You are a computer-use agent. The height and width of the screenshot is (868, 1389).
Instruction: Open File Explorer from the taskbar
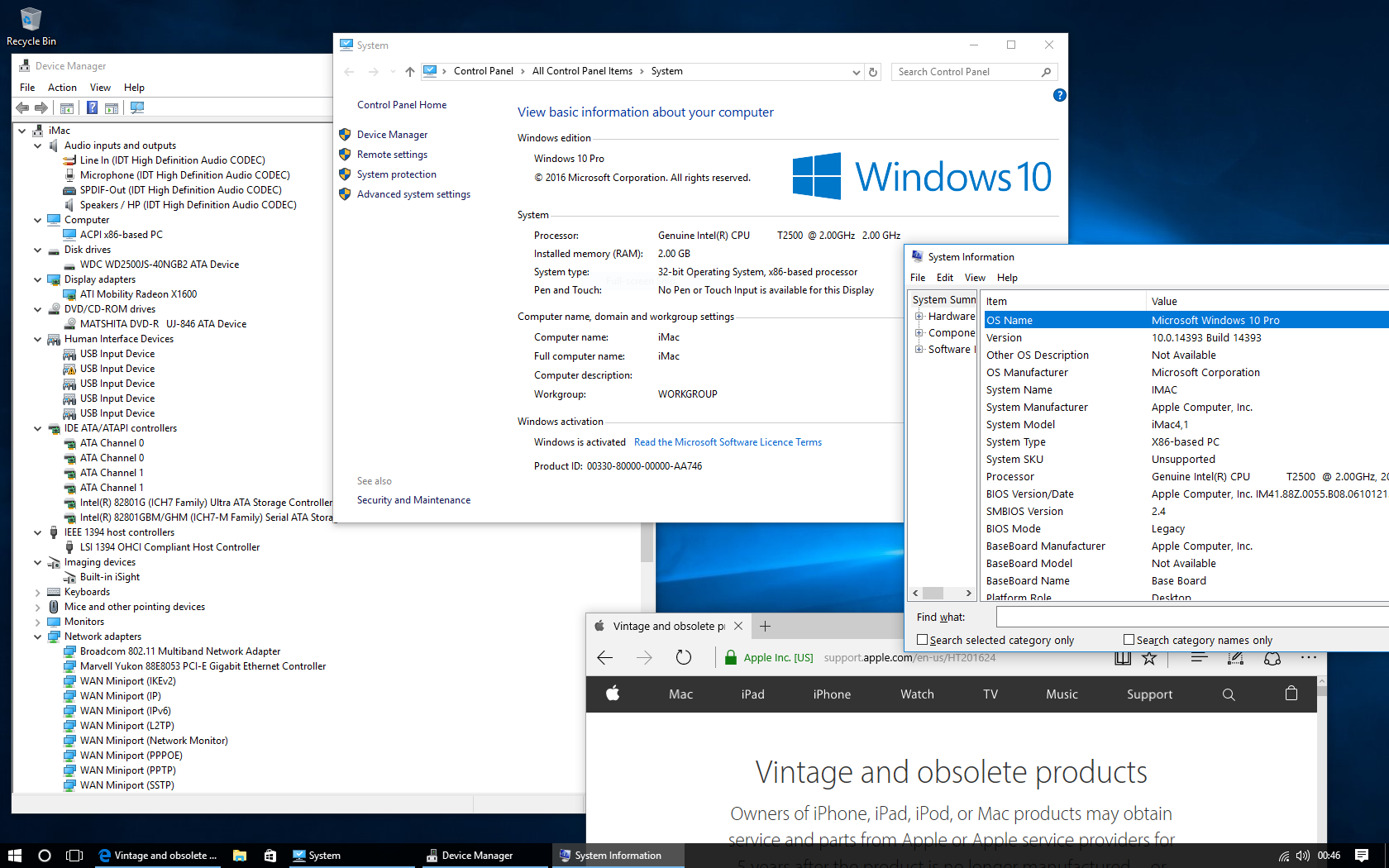click(240, 856)
